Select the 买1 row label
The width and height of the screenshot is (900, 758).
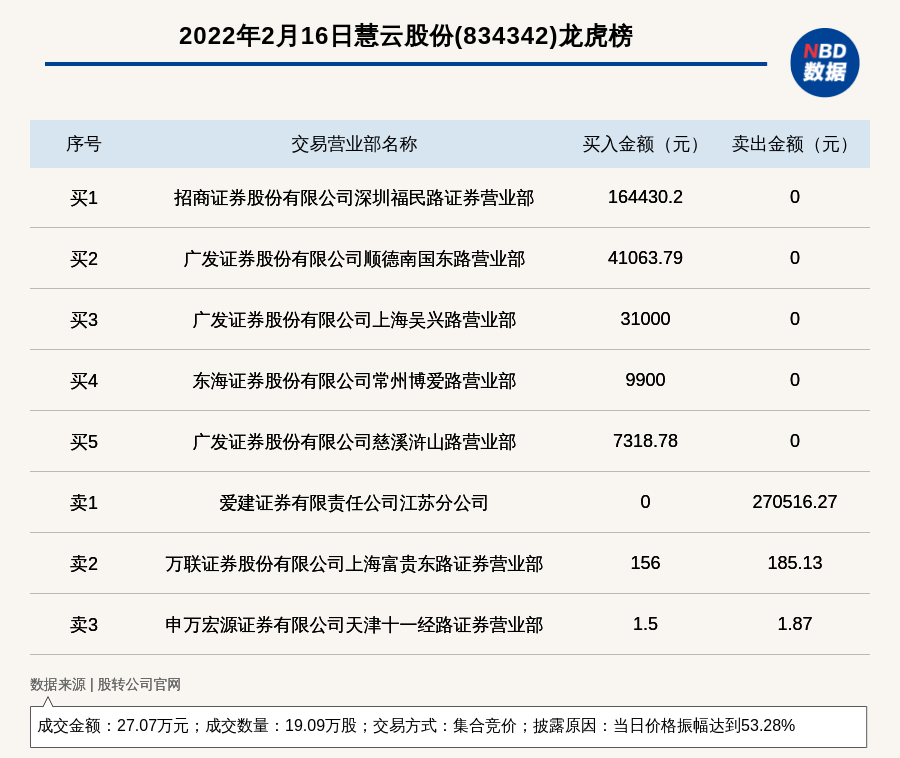tap(84, 198)
